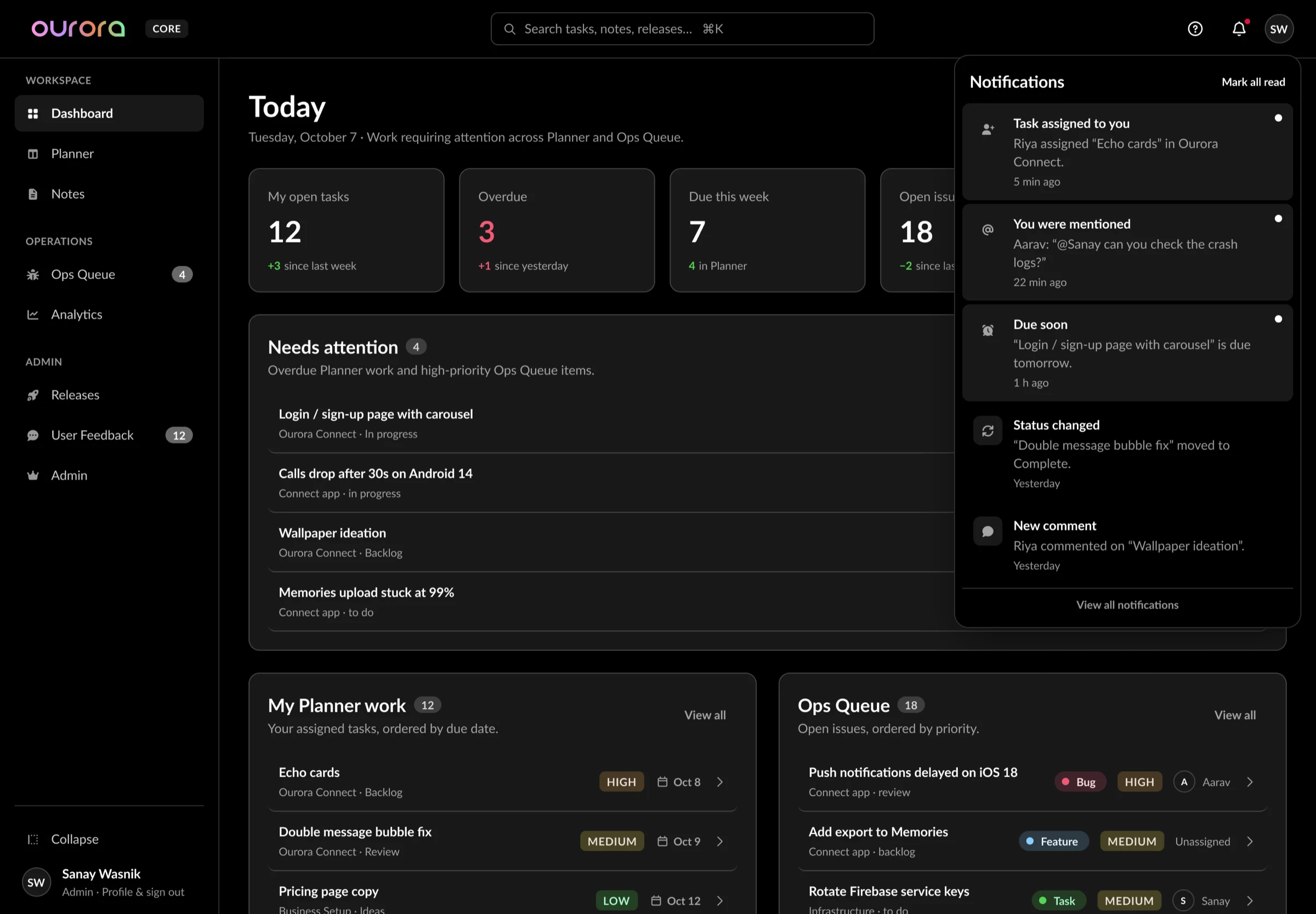Click the Feature type tag

click(x=1053, y=841)
